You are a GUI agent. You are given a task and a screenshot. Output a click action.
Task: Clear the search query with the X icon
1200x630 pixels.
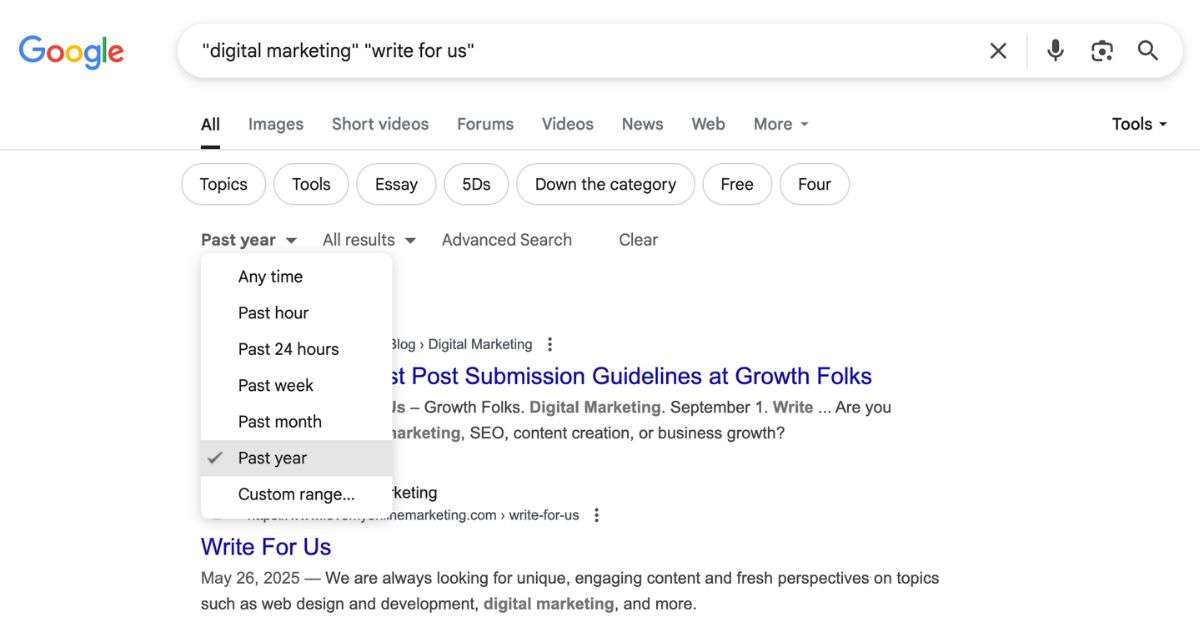pyautogui.click(x=997, y=50)
